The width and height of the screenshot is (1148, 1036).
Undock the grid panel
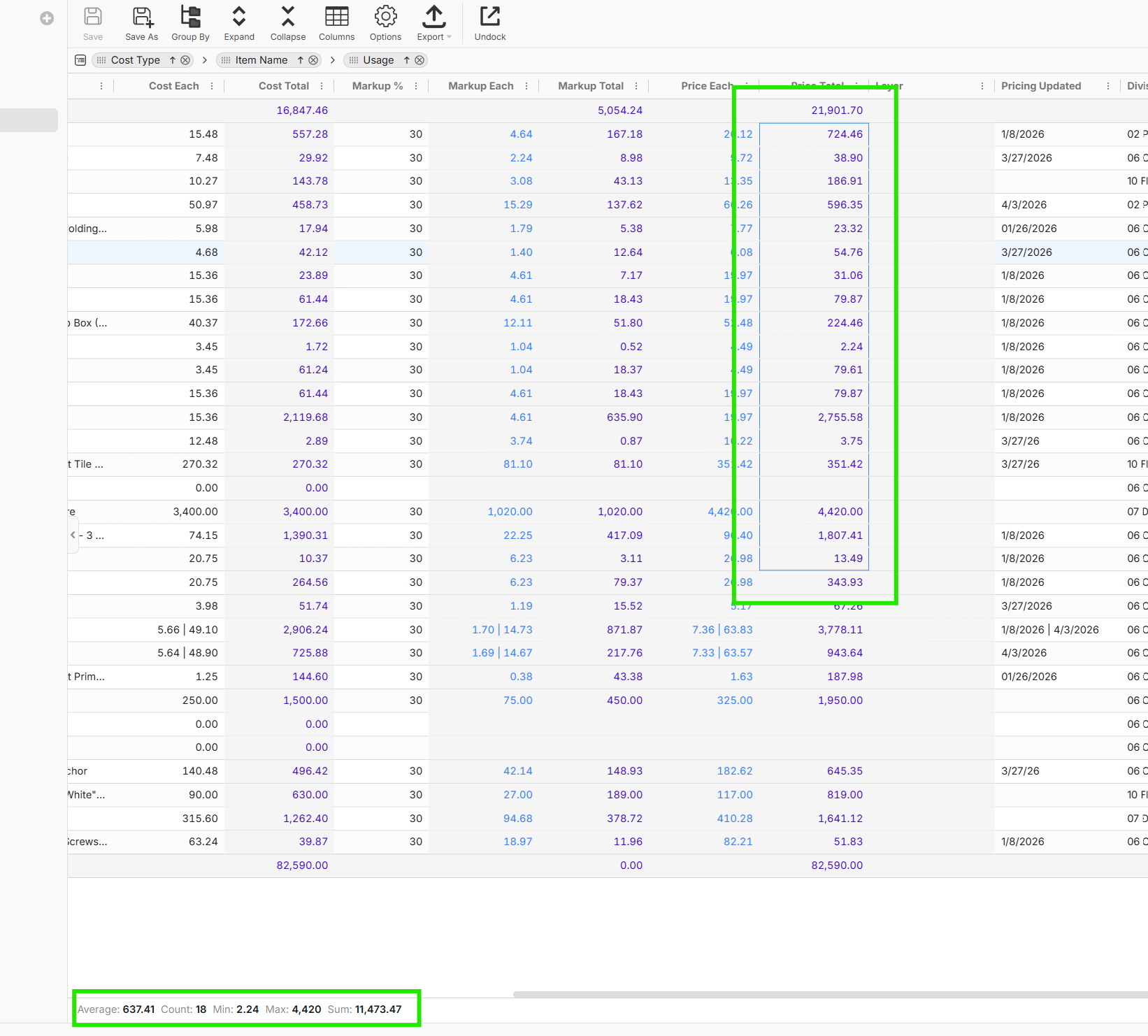[x=490, y=23]
